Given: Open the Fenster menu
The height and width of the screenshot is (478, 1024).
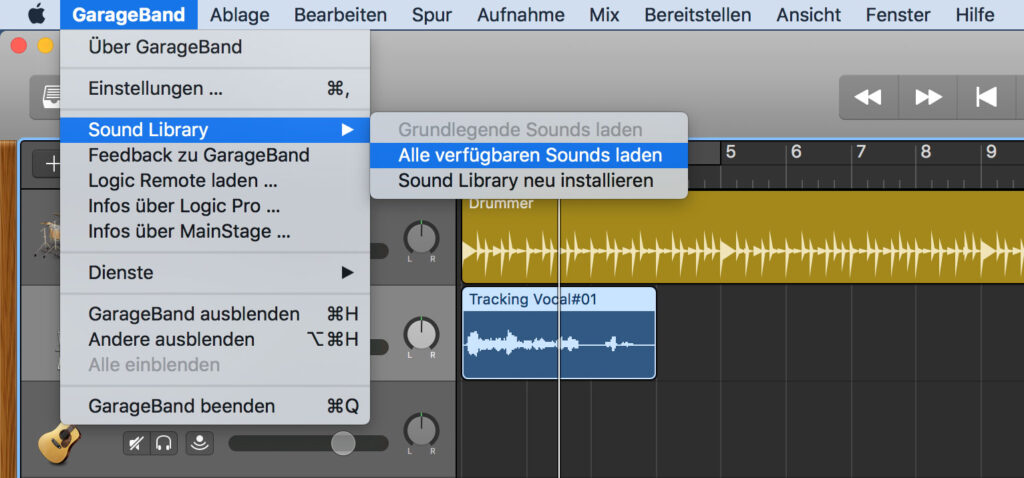Looking at the screenshot, I should coord(898,14).
